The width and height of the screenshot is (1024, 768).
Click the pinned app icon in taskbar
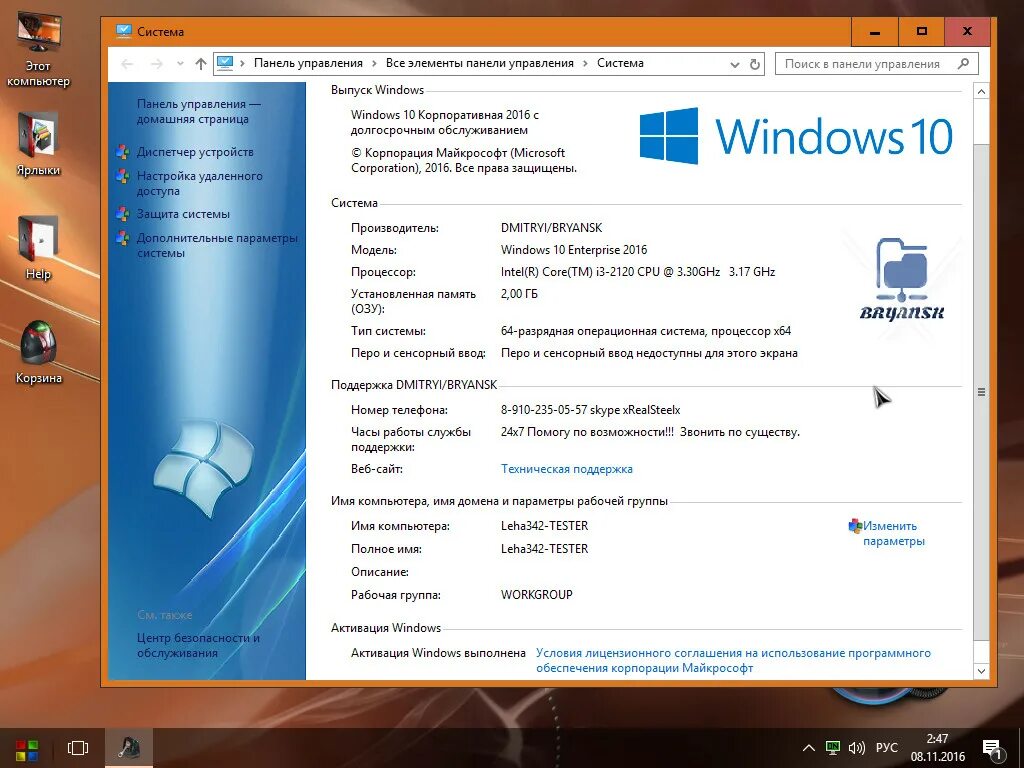[129, 748]
